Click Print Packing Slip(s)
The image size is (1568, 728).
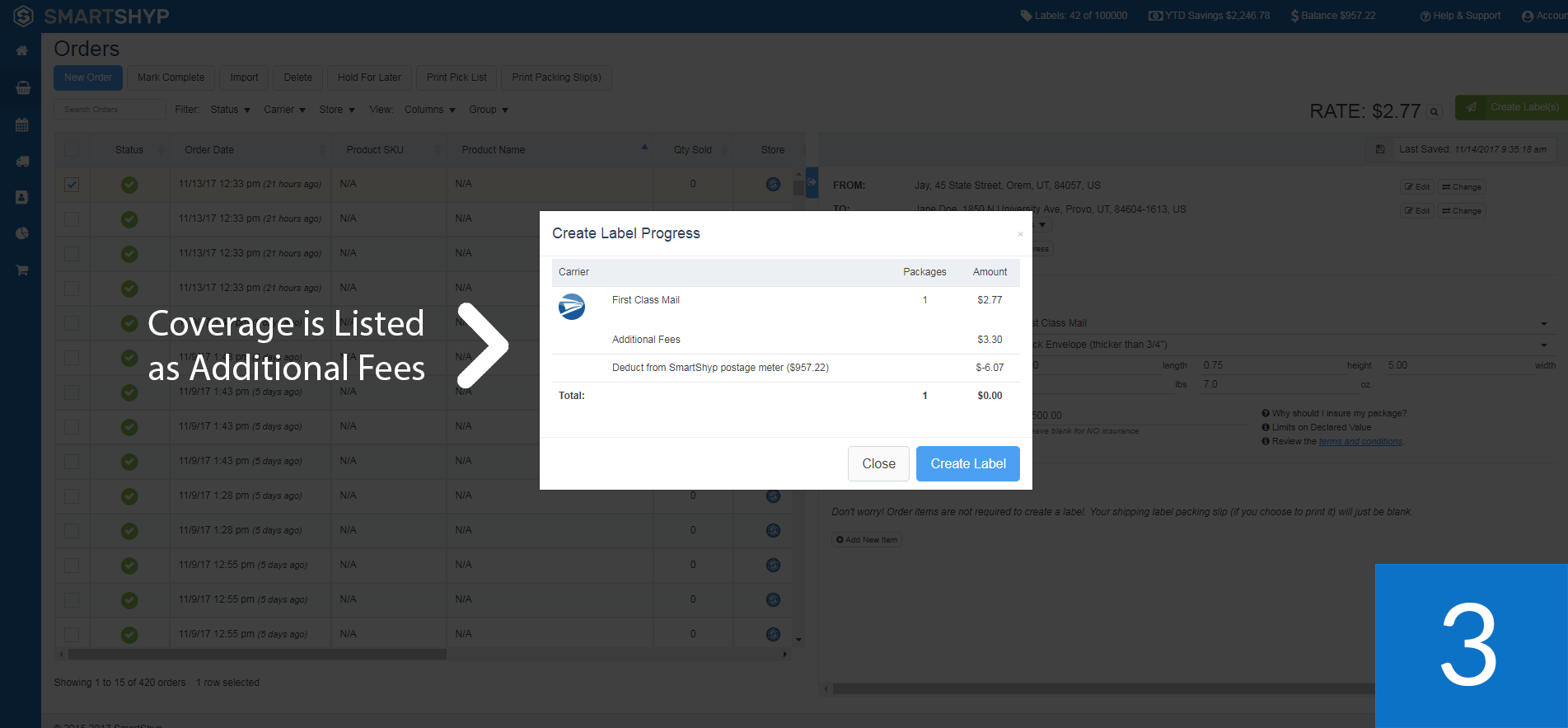(556, 77)
